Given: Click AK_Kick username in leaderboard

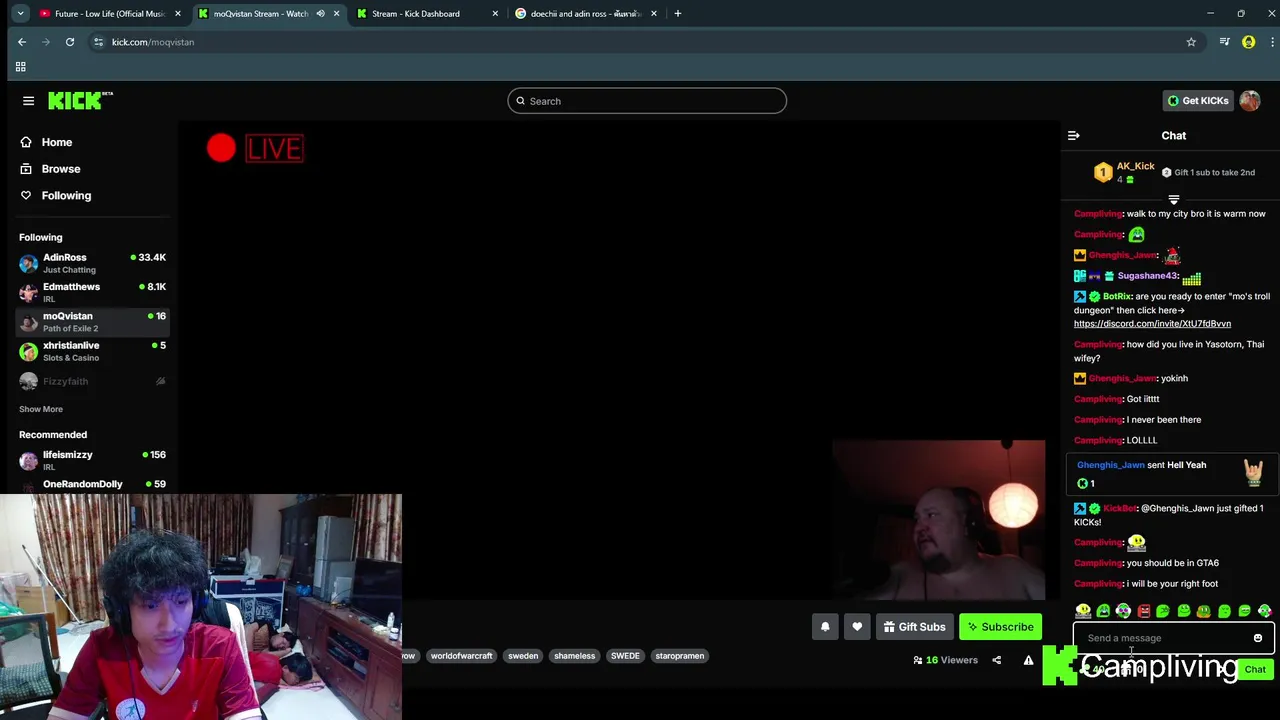Looking at the screenshot, I should pos(1135,166).
